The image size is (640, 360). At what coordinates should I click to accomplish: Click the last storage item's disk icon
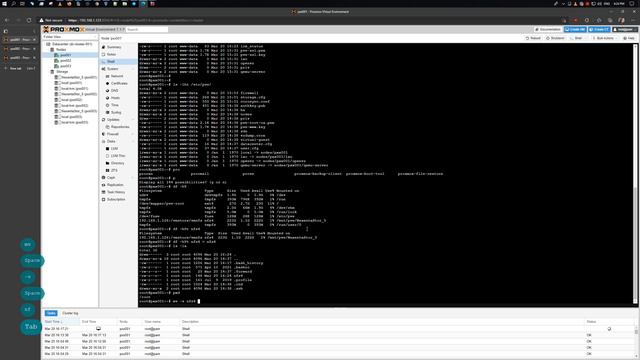point(57,122)
